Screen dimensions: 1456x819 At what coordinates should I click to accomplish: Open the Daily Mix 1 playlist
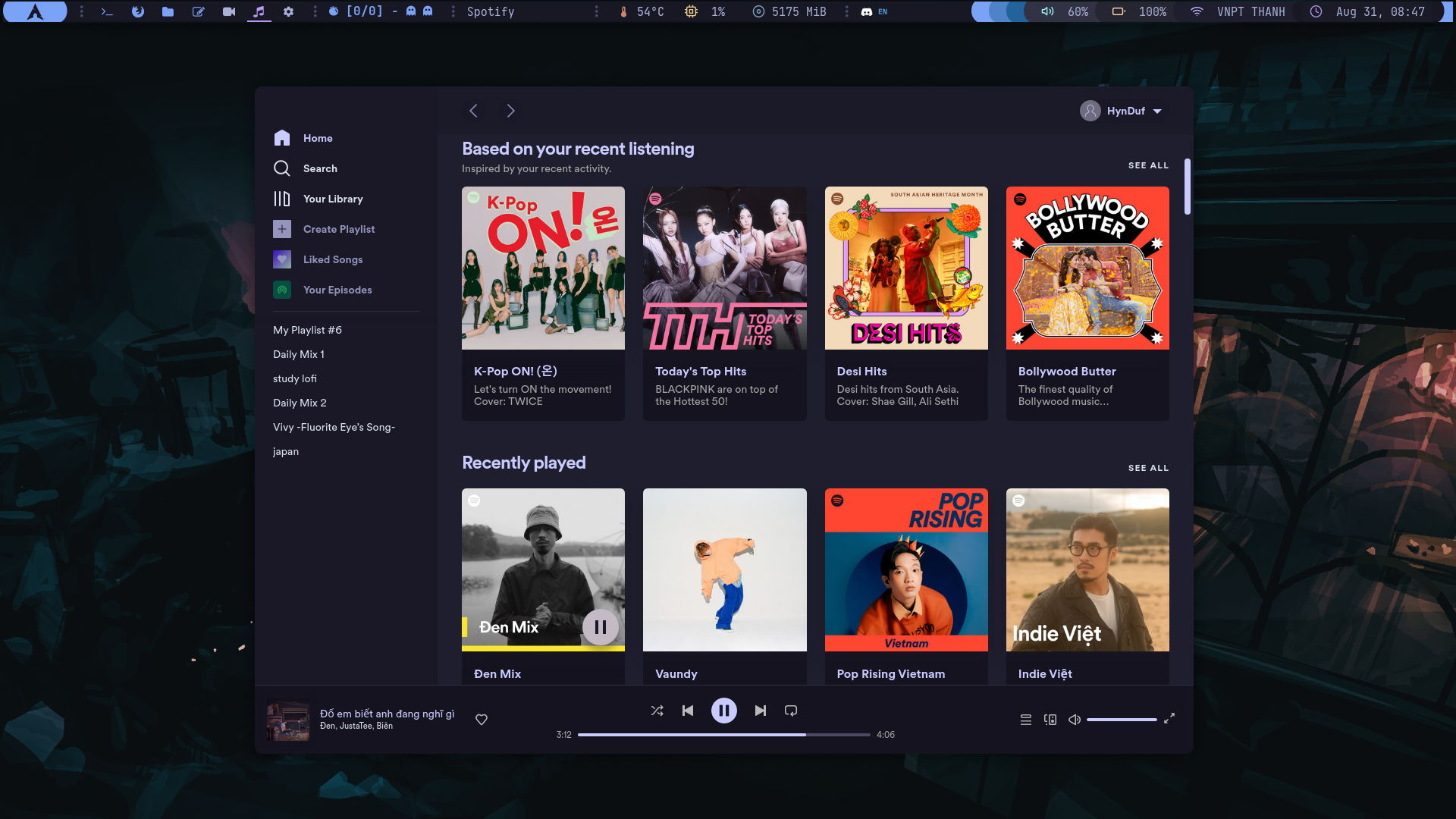299,354
